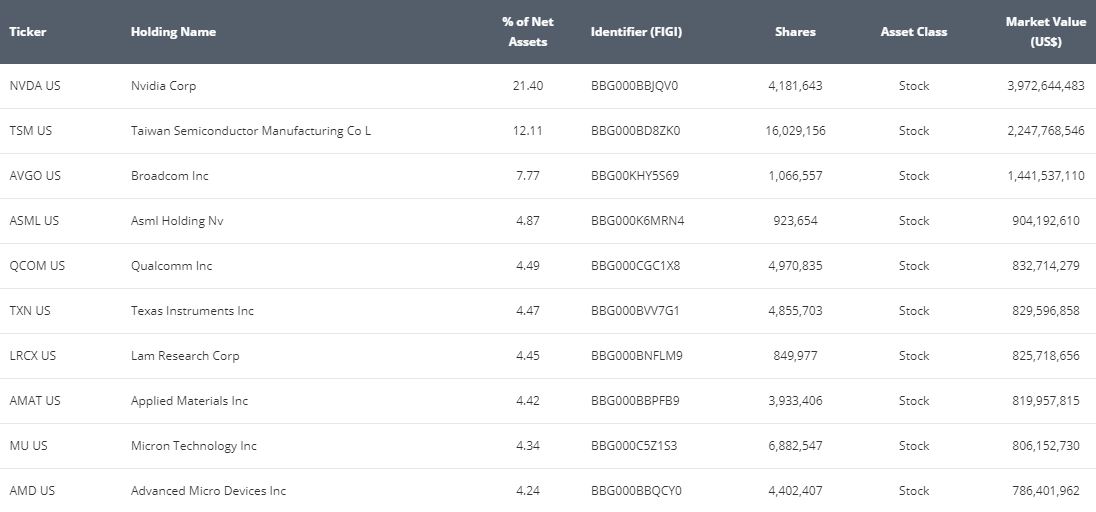
Task: Select the TXN US ticker cell
Action: coord(30,311)
